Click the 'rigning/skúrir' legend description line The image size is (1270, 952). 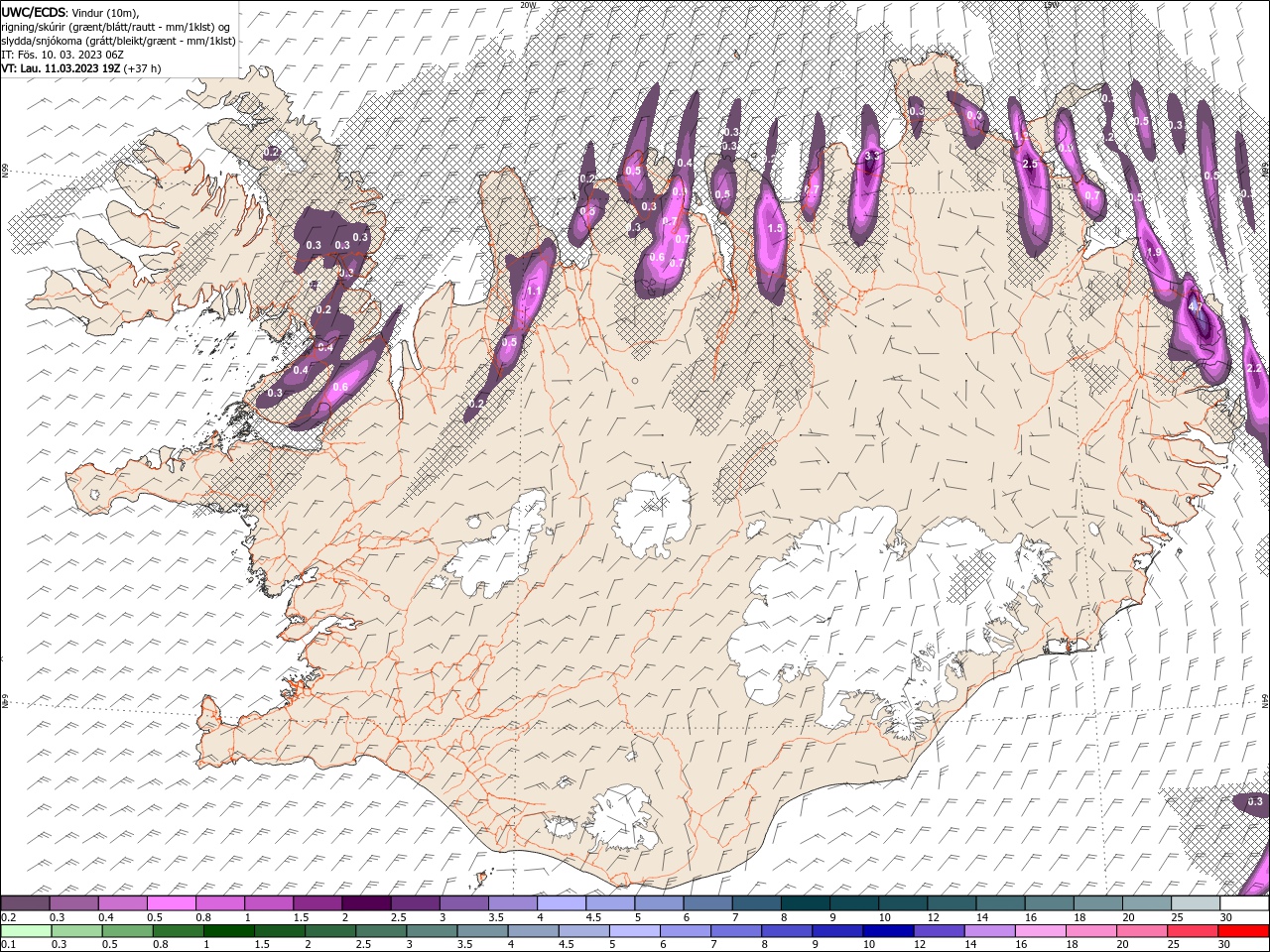pyautogui.click(x=115, y=27)
